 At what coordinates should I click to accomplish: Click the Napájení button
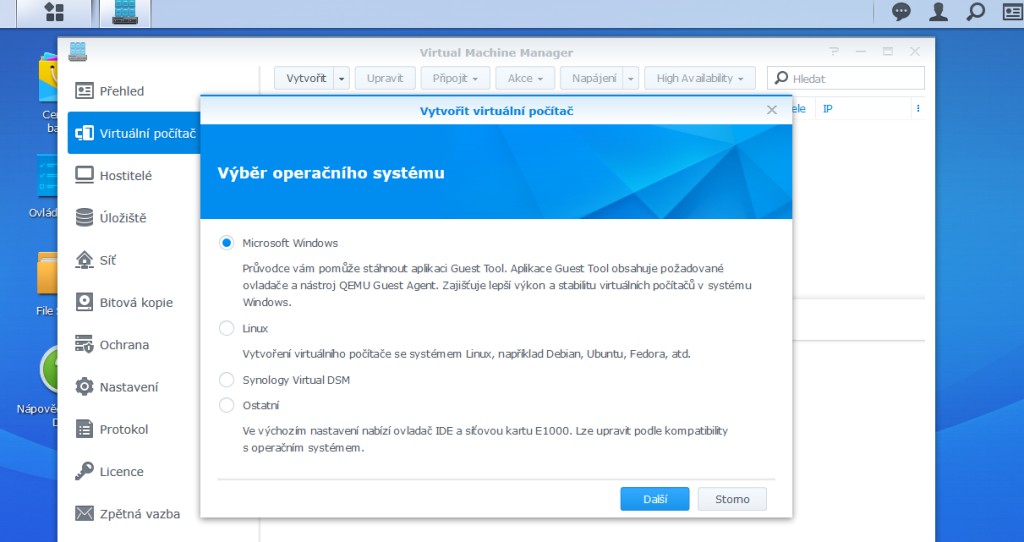coord(594,78)
